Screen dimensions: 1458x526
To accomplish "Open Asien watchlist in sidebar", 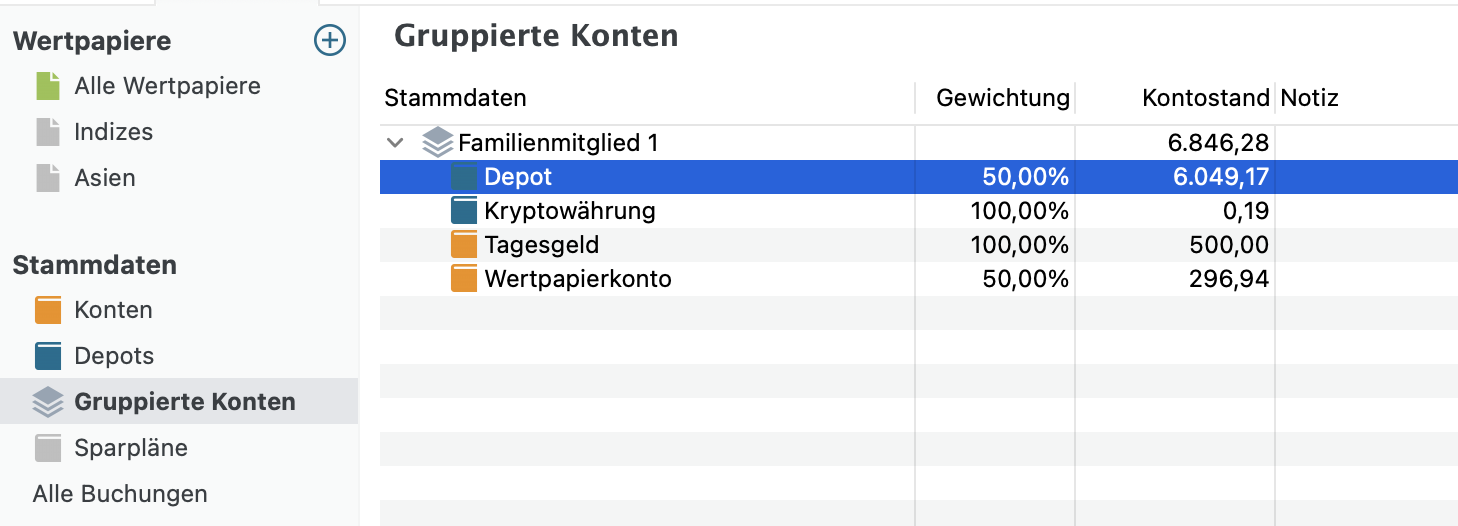I will click(105, 178).
